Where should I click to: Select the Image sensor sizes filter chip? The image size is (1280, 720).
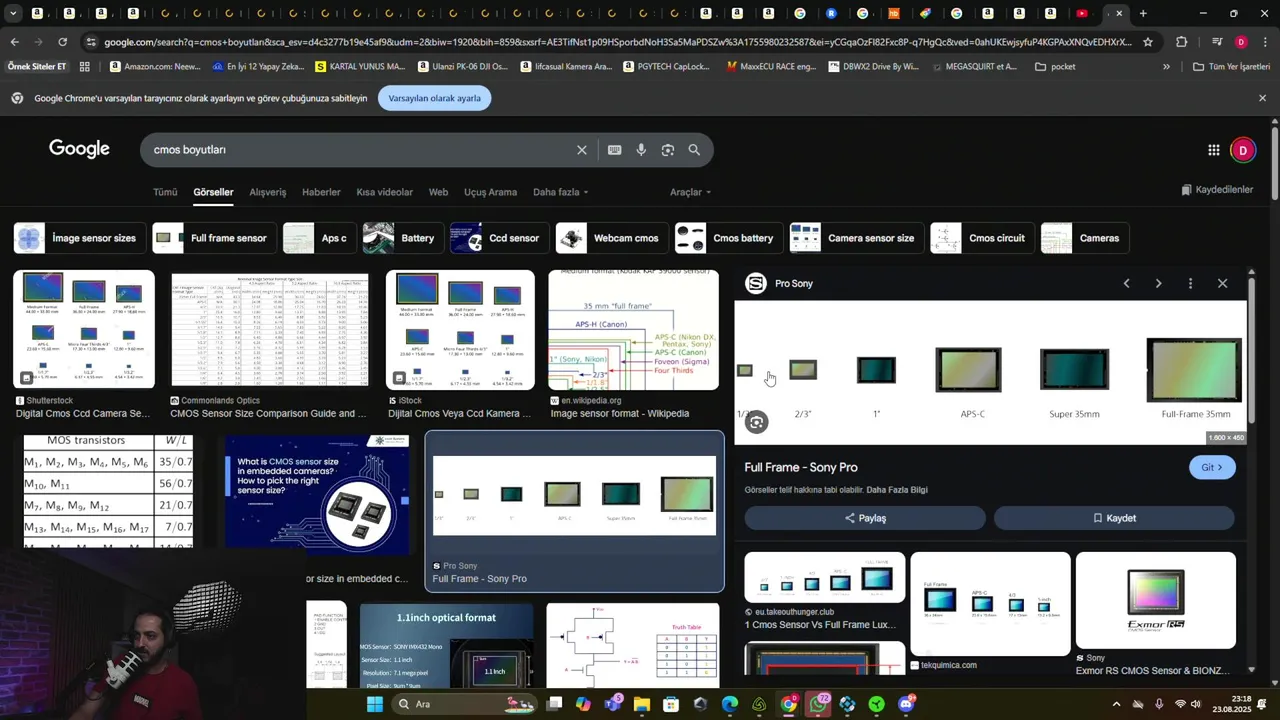[x=79, y=238]
